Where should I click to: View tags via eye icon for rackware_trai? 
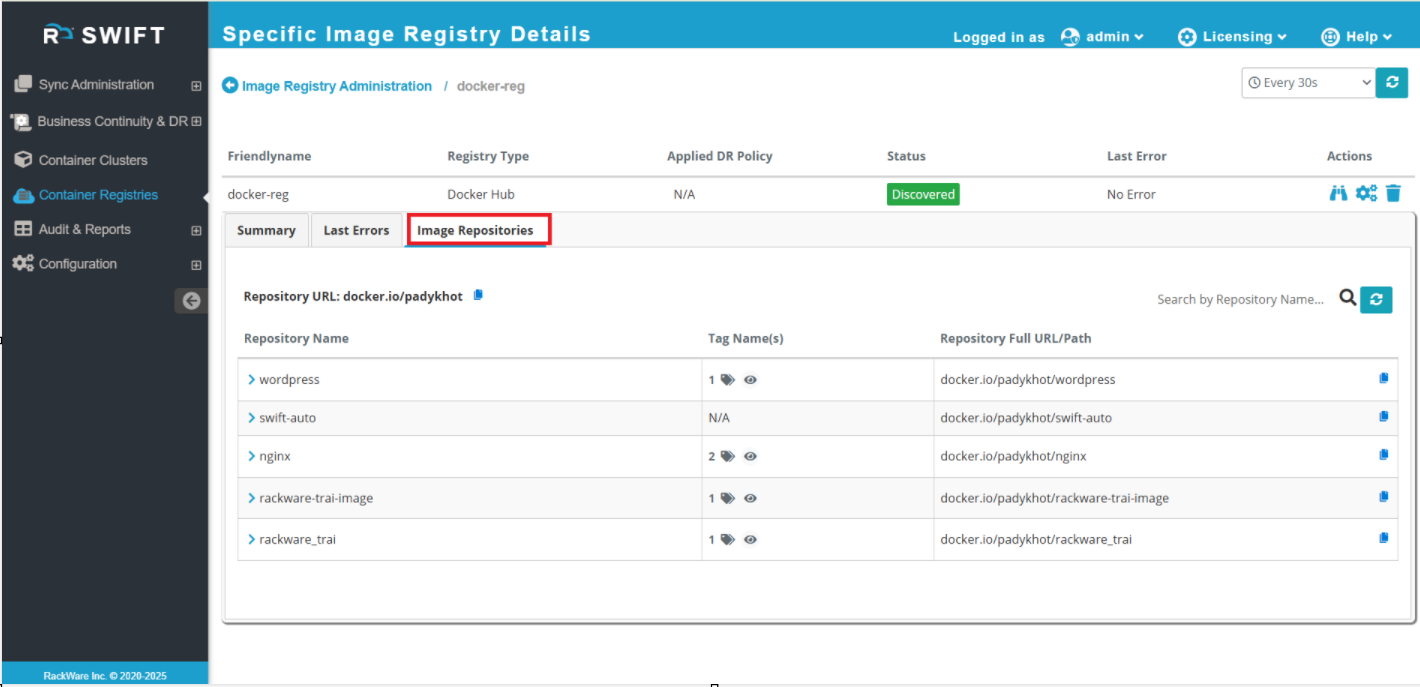click(750, 539)
